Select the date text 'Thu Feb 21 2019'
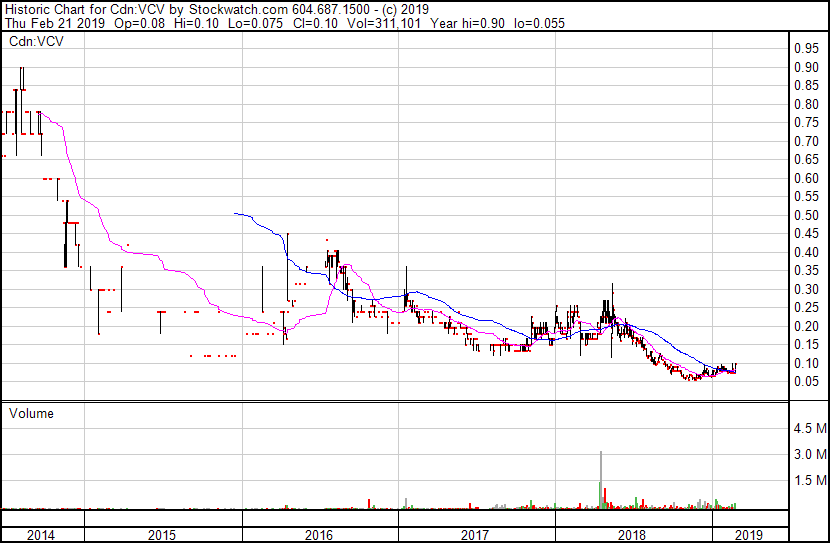 [x=55, y=23]
